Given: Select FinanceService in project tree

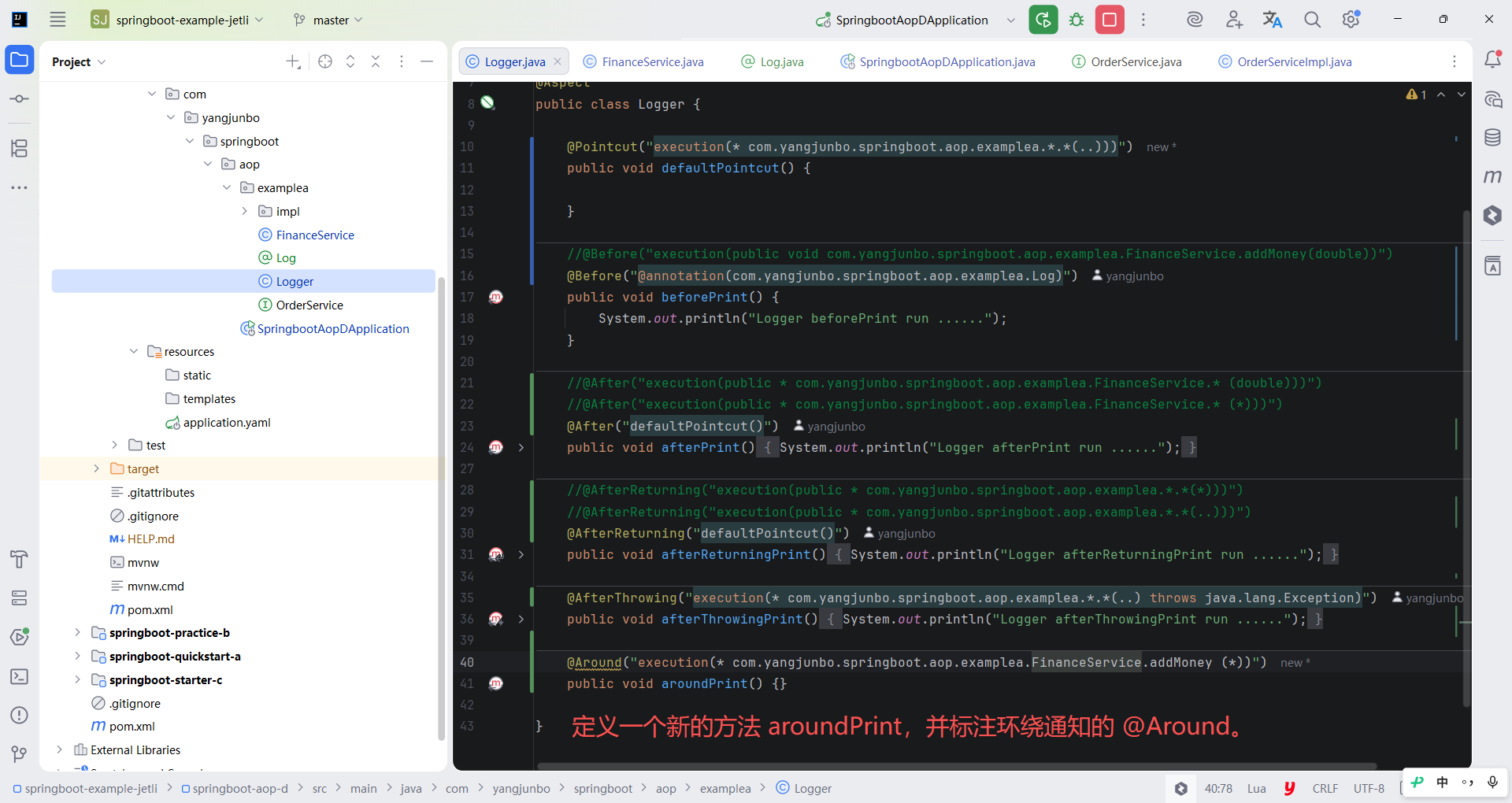Looking at the screenshot, I should click(315, 235).
